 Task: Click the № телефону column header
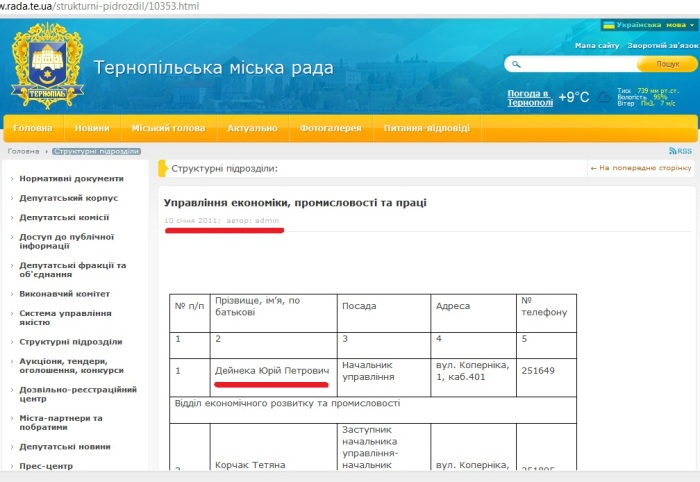(x=546, y=313)
